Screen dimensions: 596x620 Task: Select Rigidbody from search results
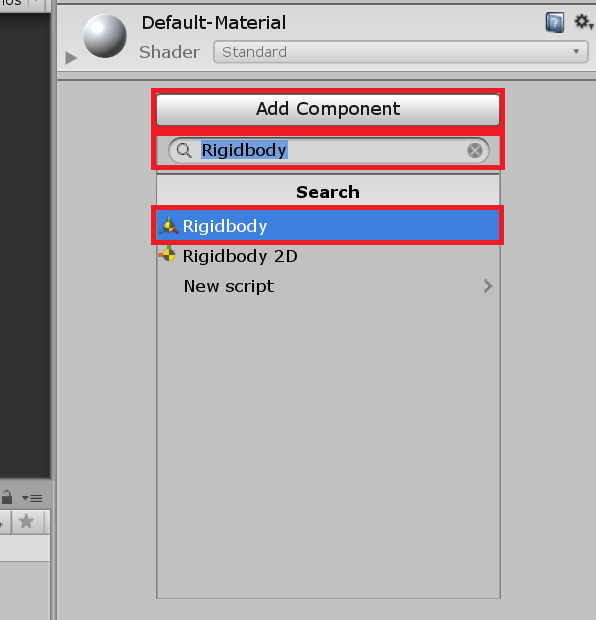tap(328, 225)
